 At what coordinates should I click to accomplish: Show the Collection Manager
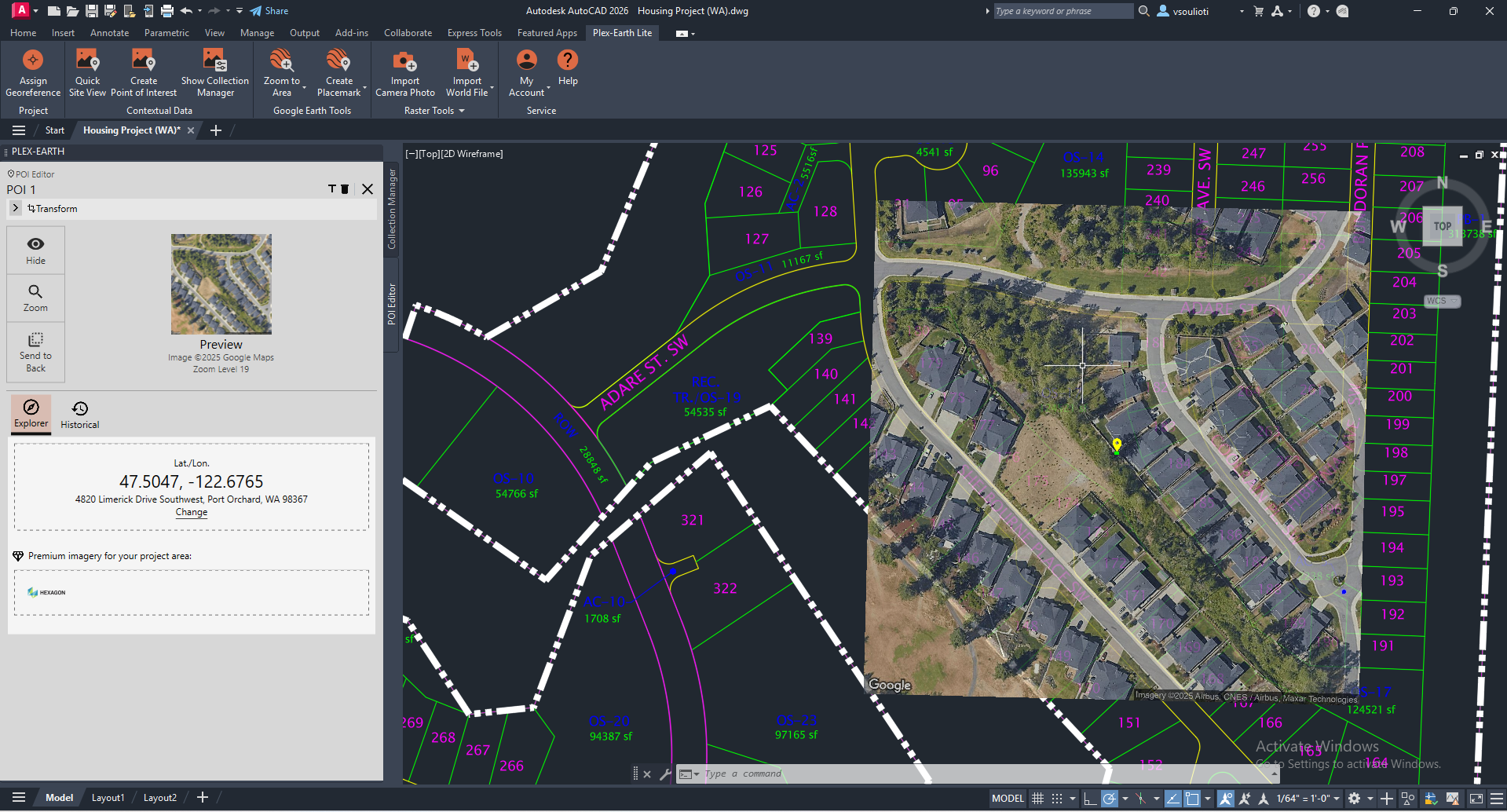point(215,73)
